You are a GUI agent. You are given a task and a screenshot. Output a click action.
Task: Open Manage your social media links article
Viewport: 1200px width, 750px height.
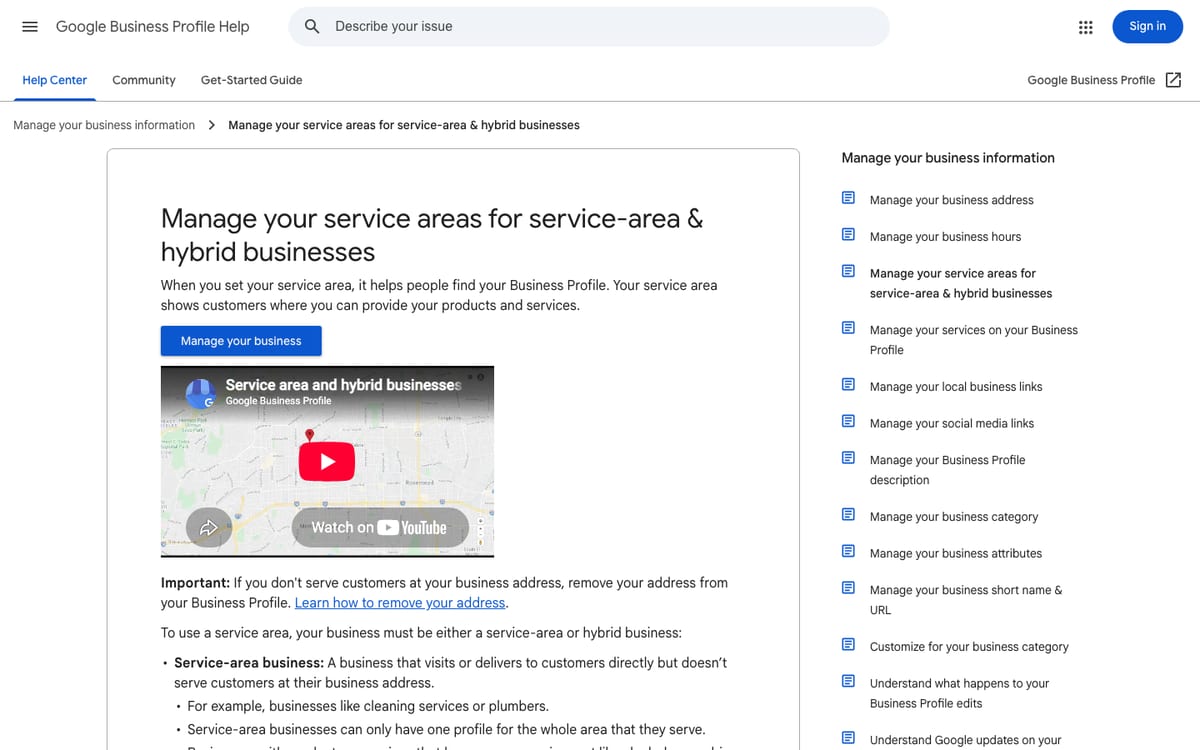tap(952, 424)
